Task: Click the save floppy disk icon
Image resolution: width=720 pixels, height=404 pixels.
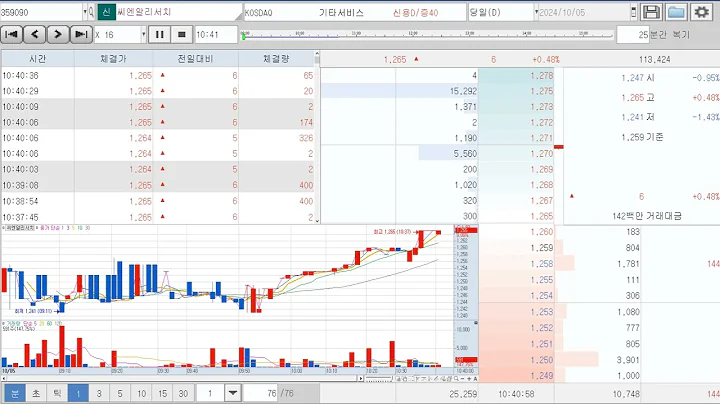Action: click(x=651, y=12)
